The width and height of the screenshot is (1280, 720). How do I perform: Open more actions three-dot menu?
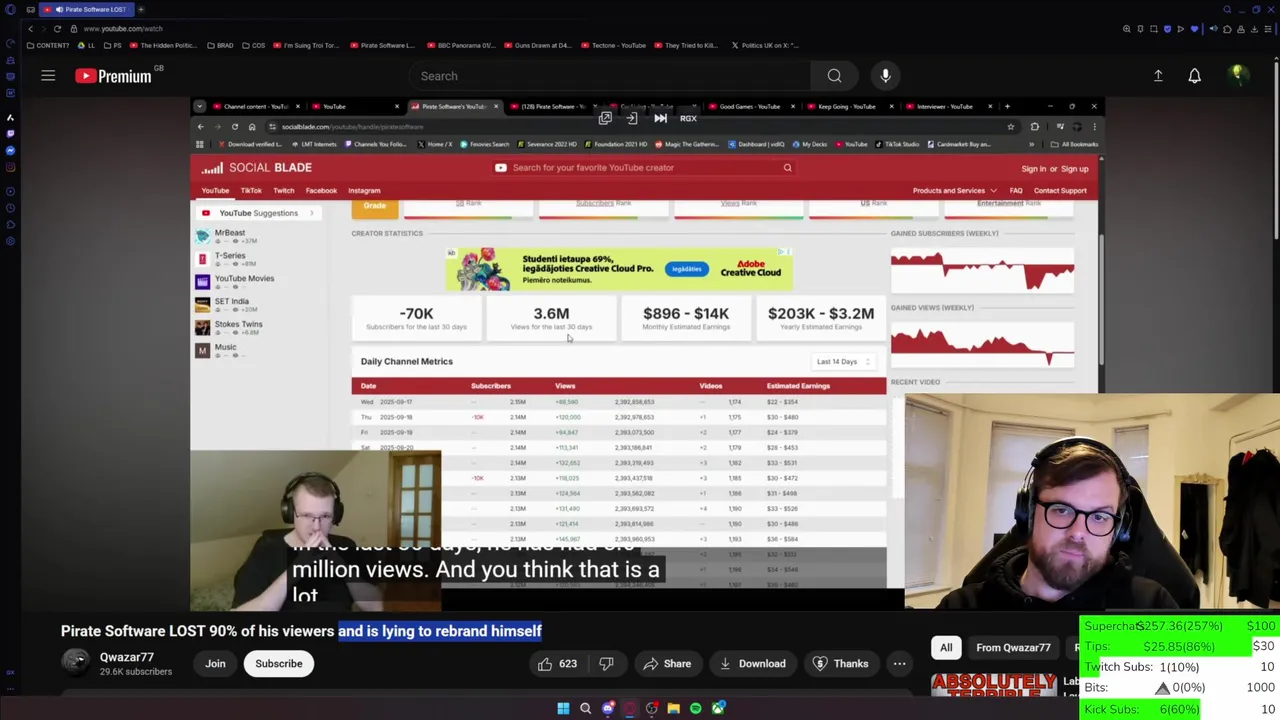pos(899,664)
